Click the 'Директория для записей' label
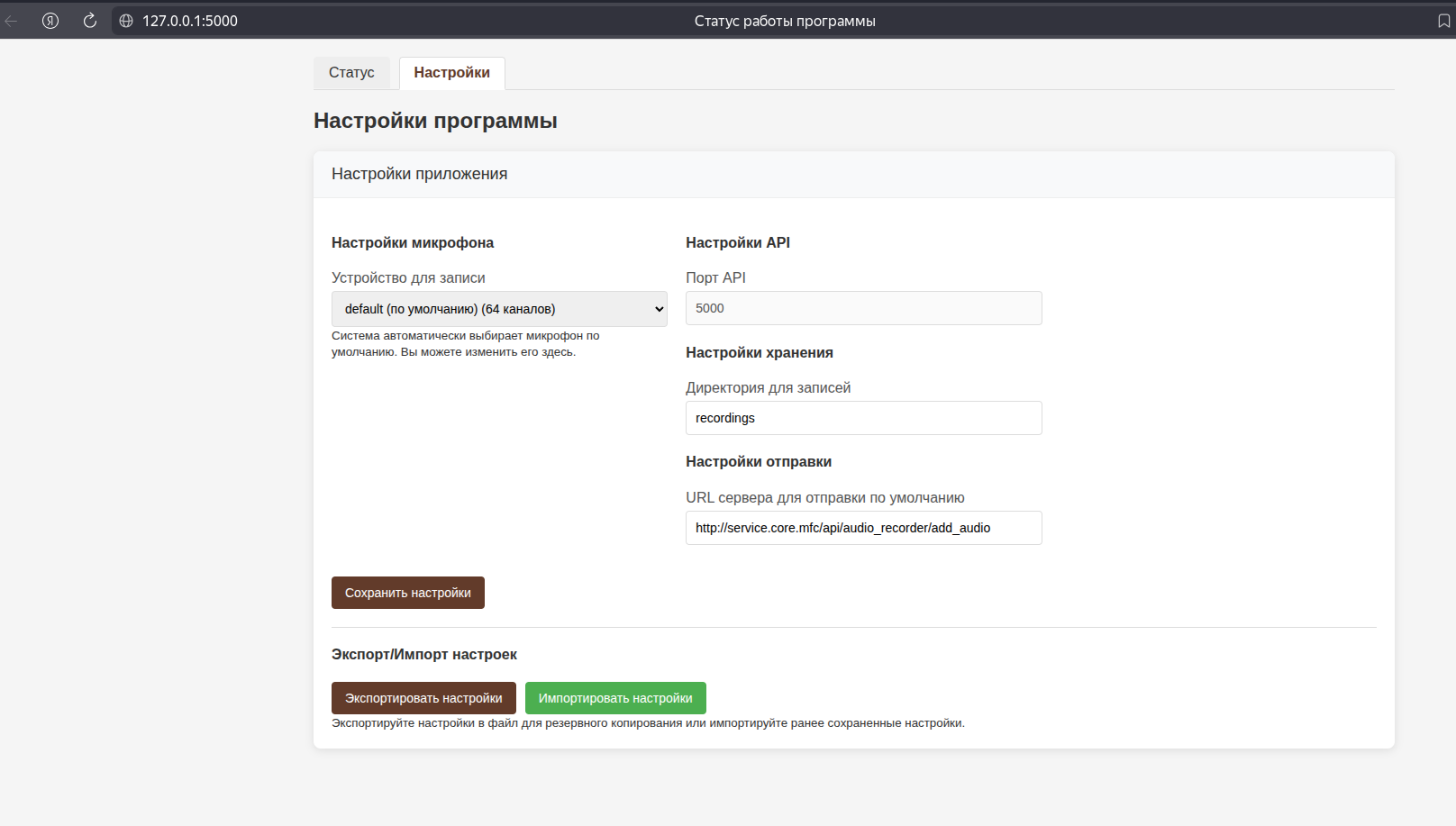Viewport: 1456px width, 826px height. [x=768, y=388]
